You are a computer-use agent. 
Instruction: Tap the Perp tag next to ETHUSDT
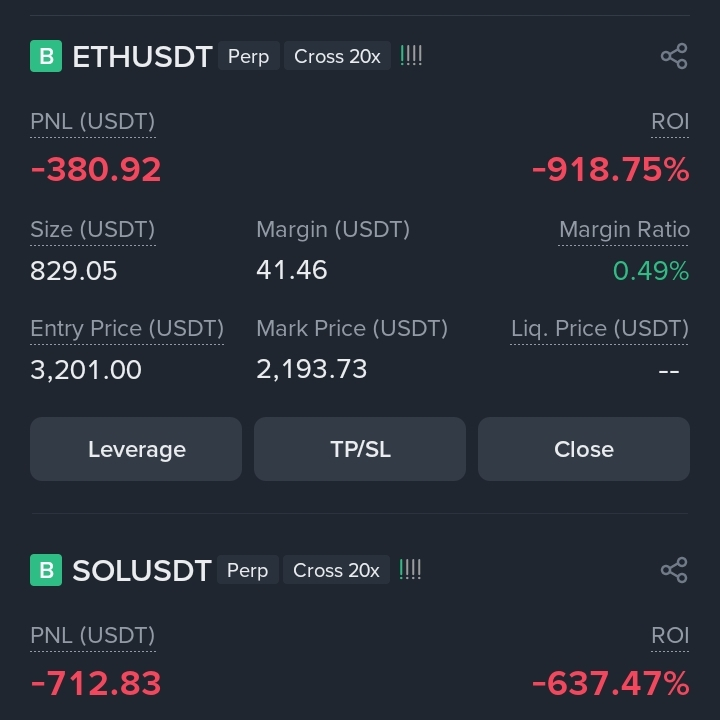248,56
